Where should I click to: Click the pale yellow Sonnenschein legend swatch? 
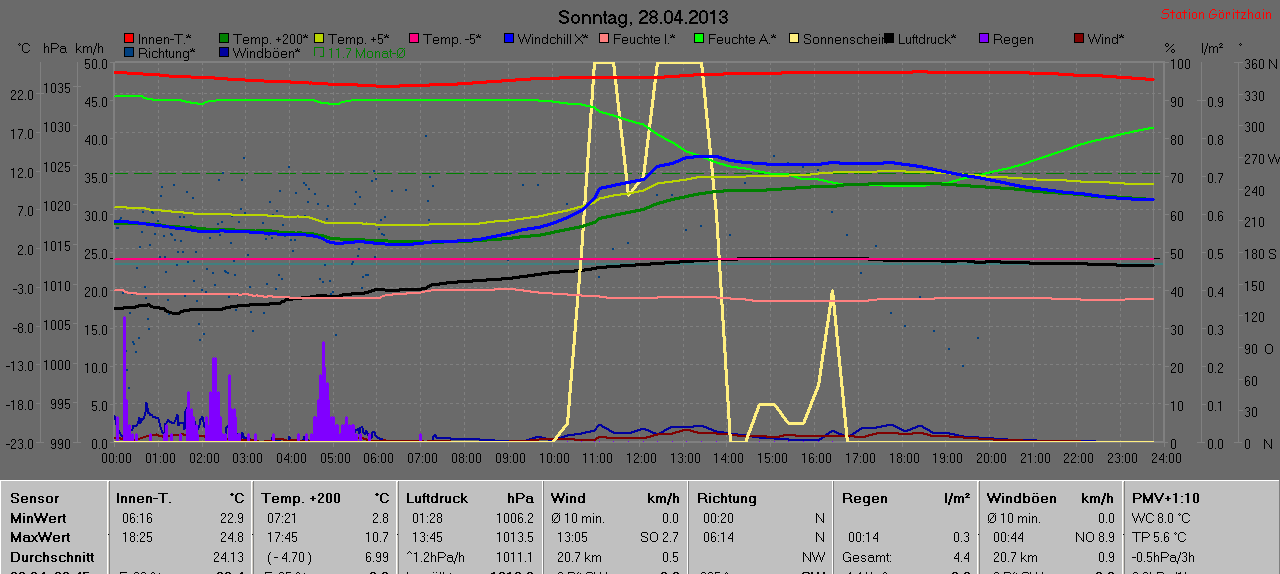click(x=794, y=39)
